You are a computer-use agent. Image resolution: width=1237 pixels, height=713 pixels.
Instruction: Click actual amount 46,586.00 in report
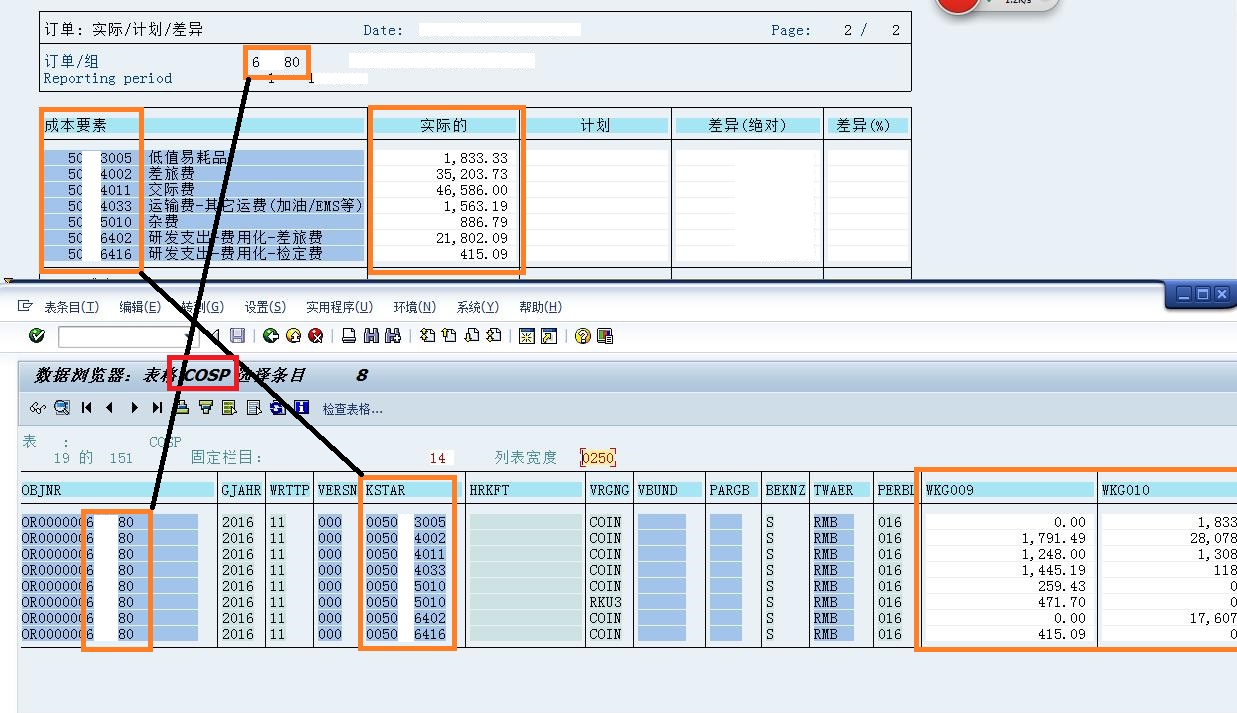click(x=472, y=190)
